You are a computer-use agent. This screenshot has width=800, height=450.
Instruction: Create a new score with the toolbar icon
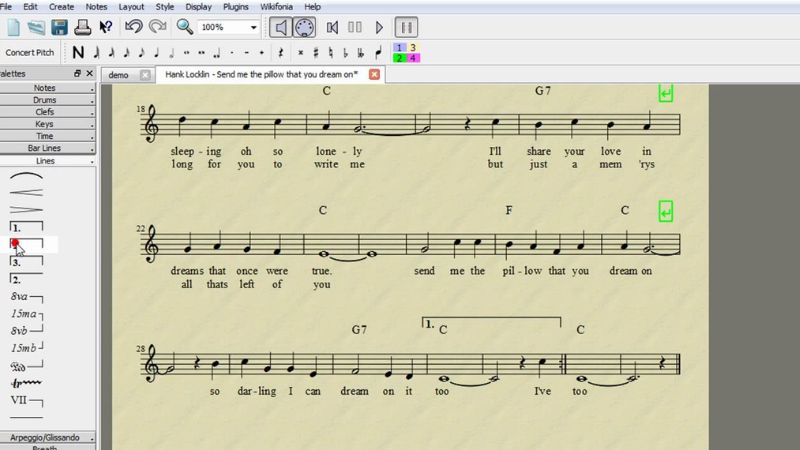[x=13, y=27]
